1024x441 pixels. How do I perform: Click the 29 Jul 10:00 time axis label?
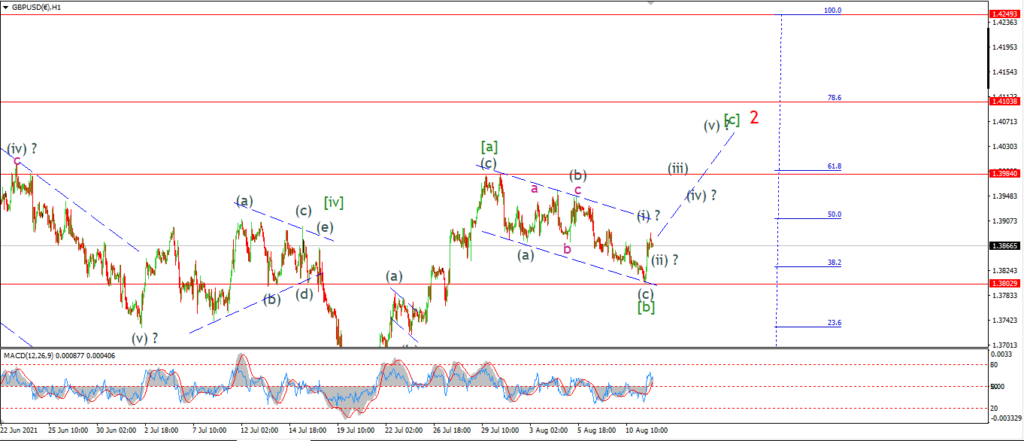point(500,431)
